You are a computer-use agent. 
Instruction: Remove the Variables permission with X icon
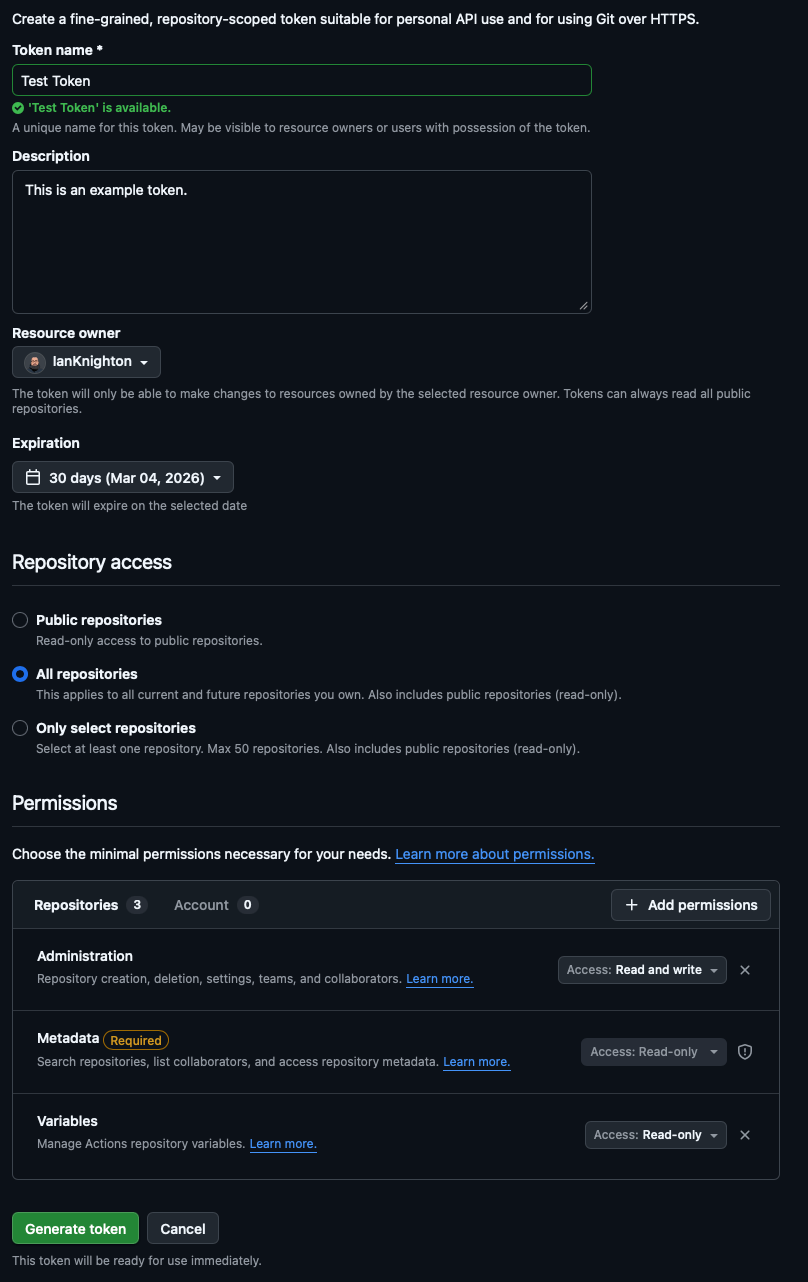click(745, 1135)
